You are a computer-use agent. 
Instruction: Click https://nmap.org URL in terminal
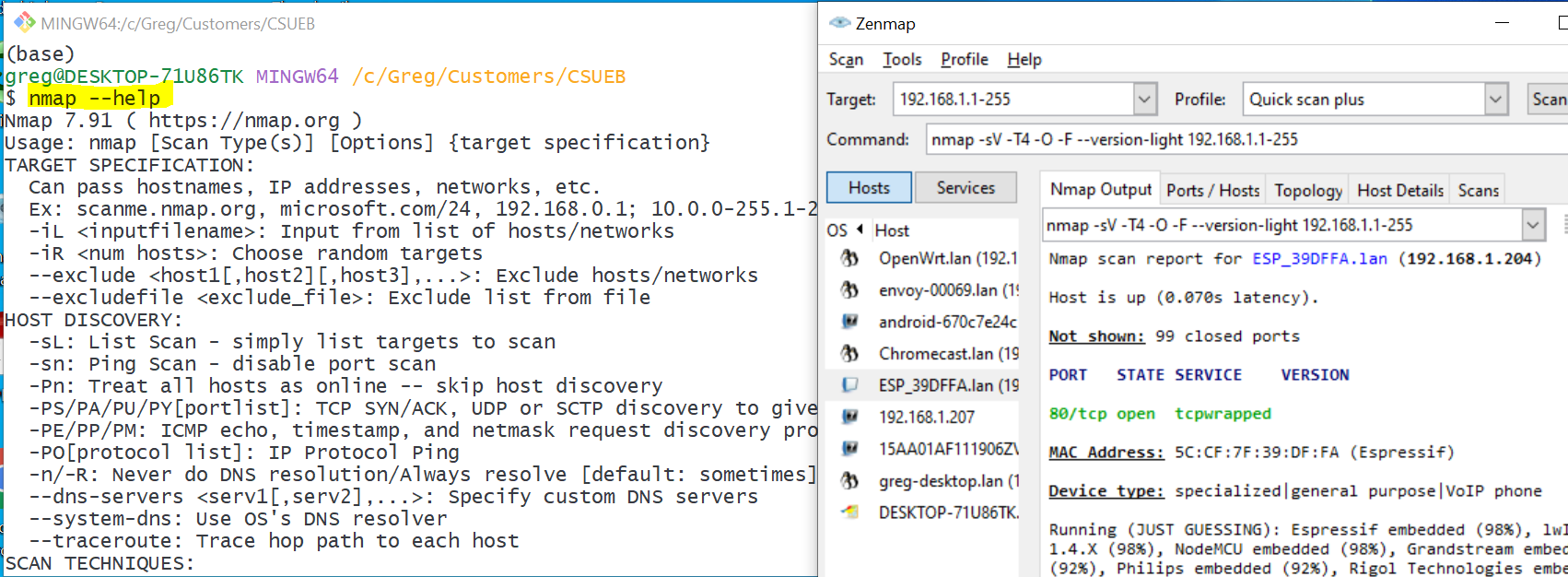[x=244, y=120]
